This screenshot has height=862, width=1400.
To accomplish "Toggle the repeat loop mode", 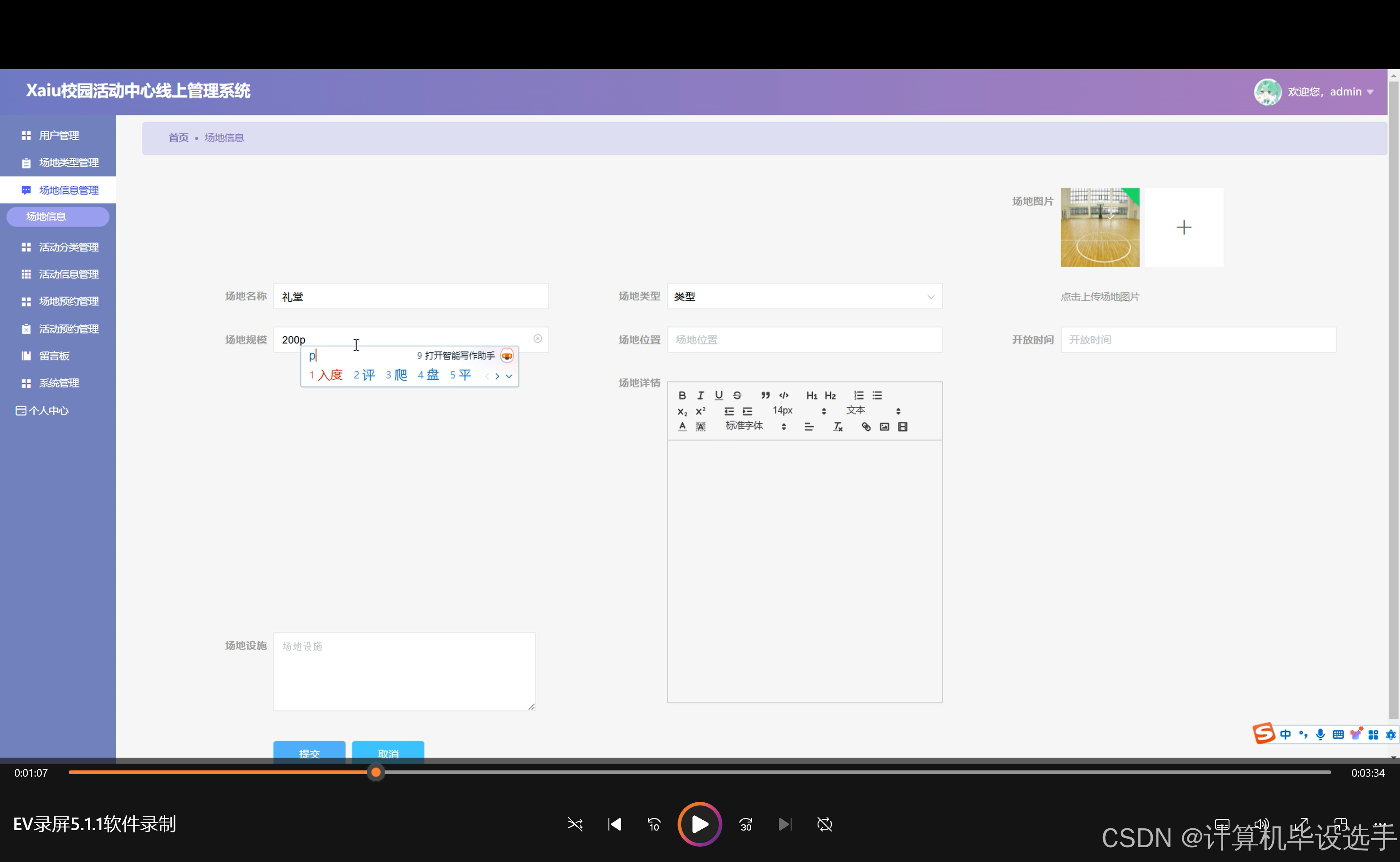I will (824, 824).
